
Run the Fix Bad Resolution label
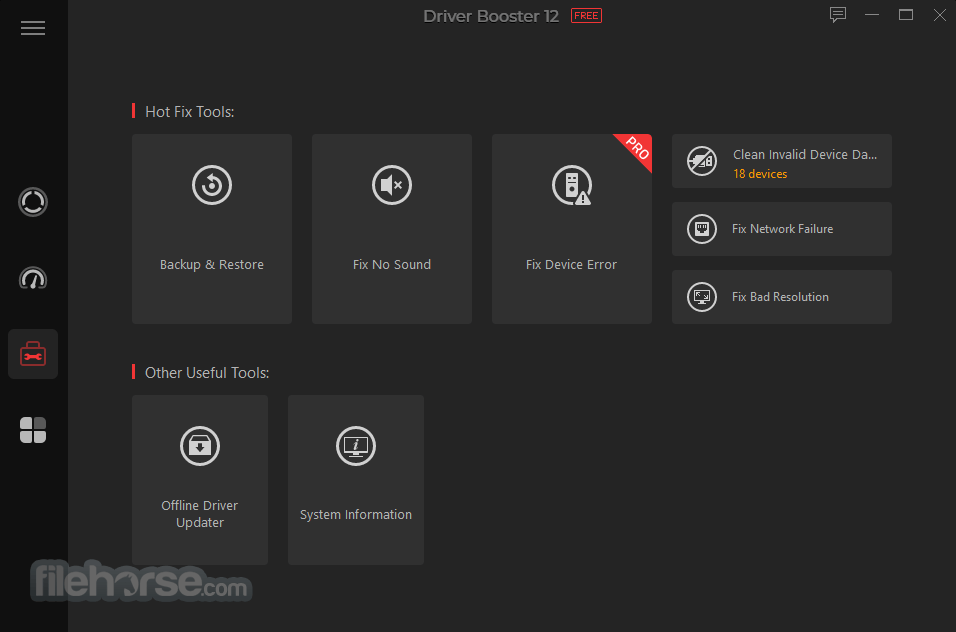coord(780,297)
